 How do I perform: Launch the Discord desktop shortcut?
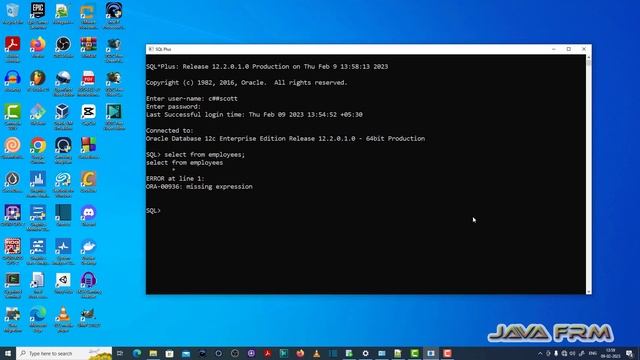coord(89,216)
